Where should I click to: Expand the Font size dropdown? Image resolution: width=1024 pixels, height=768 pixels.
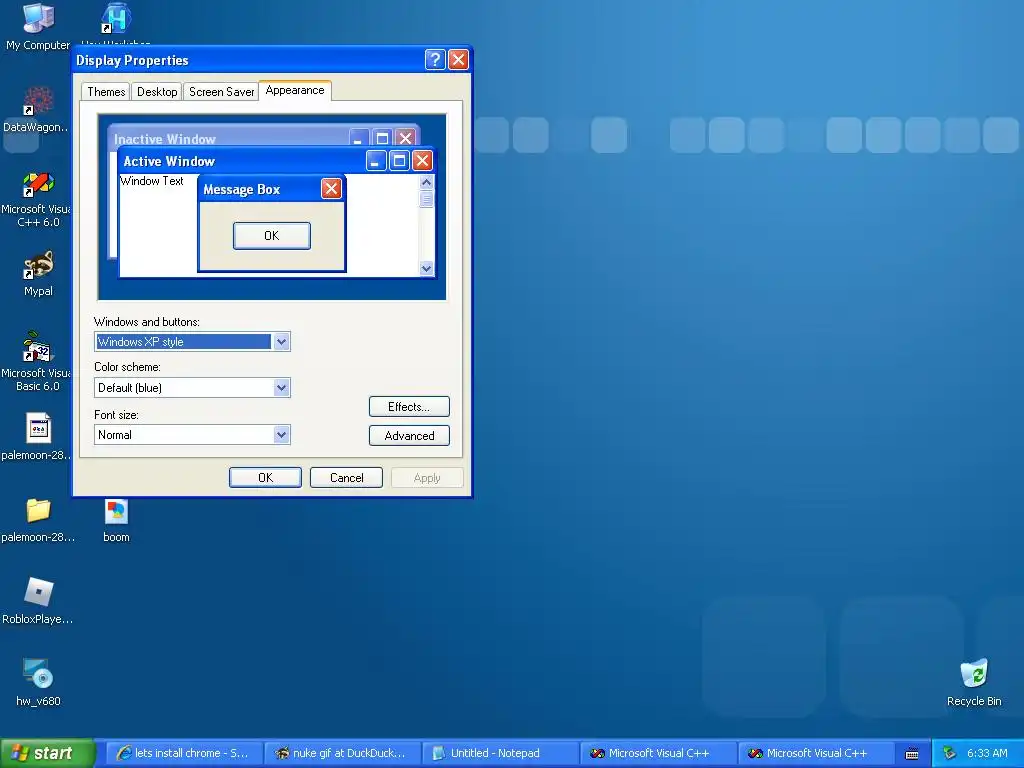pos(281,435)
